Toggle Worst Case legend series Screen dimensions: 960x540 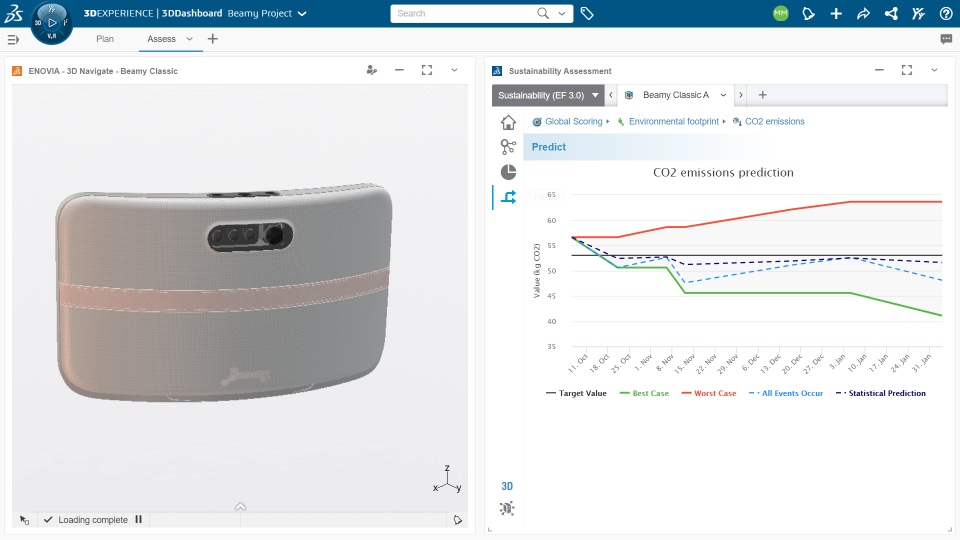tap(709, 393)
